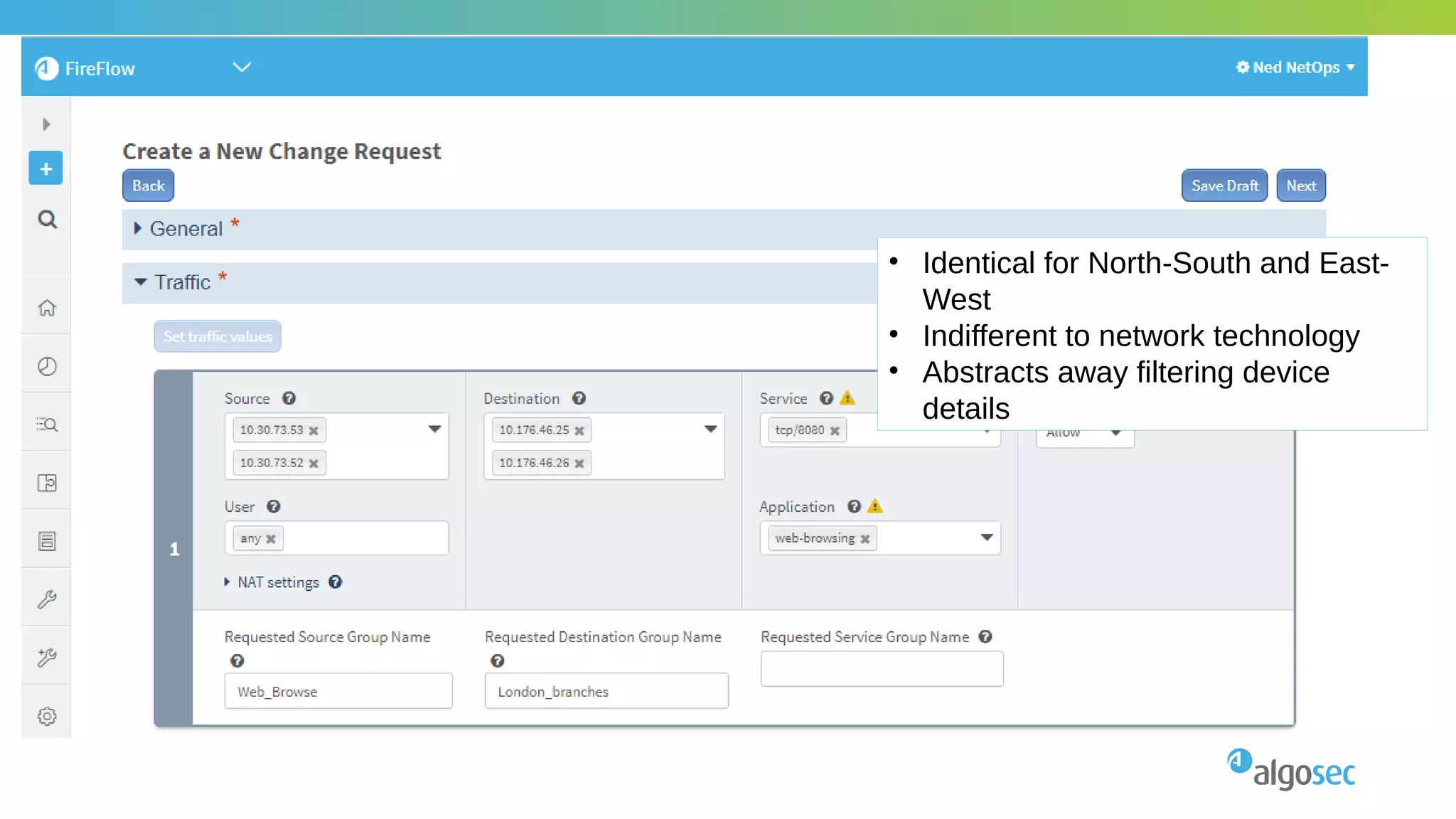
Task: Go to the Home sidebar icon
Action: click(x=47, y=308)
